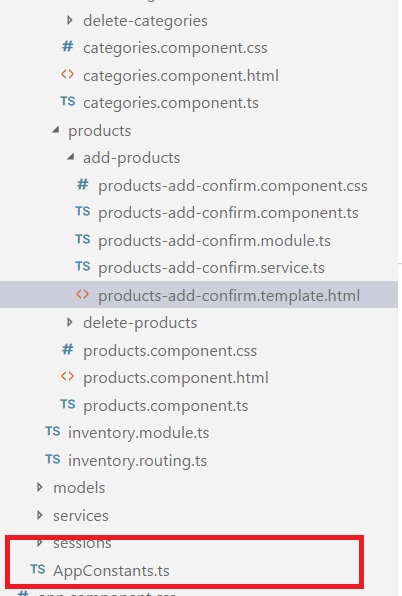Open products-add-confirm.component.ts file
The height and width of the screenshot is (596, 402).
coord(228,213)
